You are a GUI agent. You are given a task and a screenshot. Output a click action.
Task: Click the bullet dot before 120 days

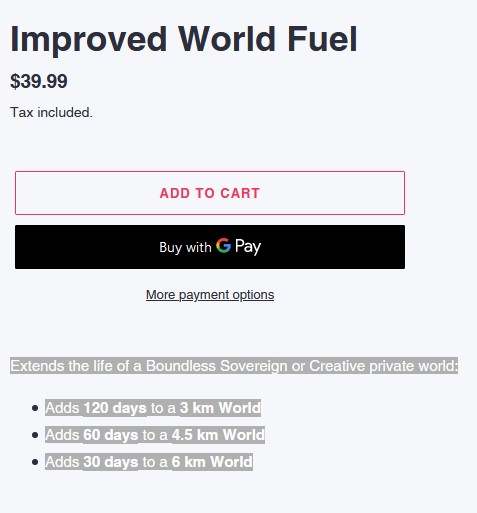tap(35, 408)
